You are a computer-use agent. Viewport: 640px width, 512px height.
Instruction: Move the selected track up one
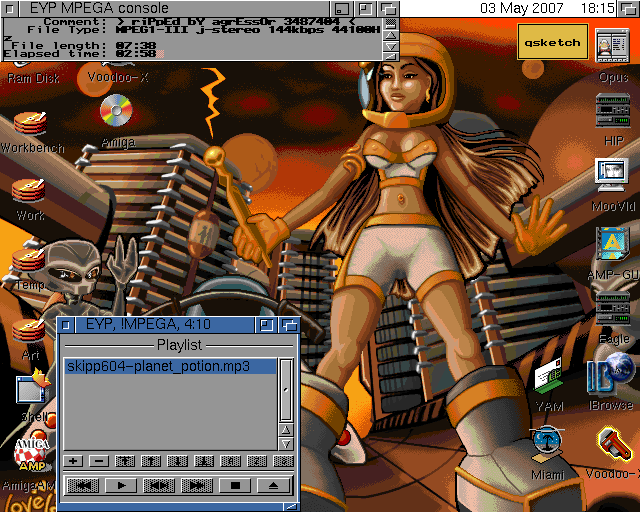[x=151, y=461]
